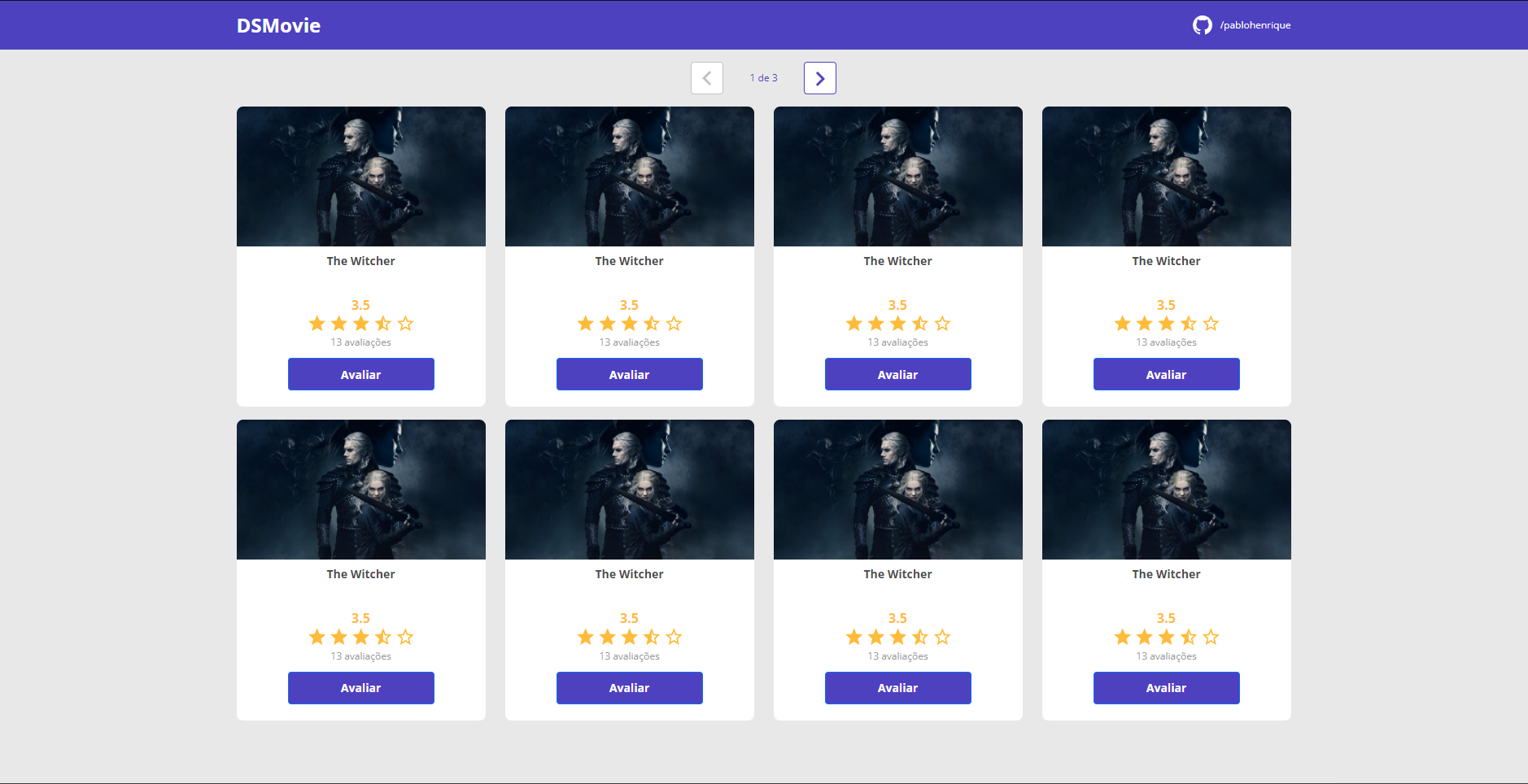Viewport: 1528px width, 784px height.
Task: Click the 3.5 score in the bottom row's third card
Action: pos(897,618)
